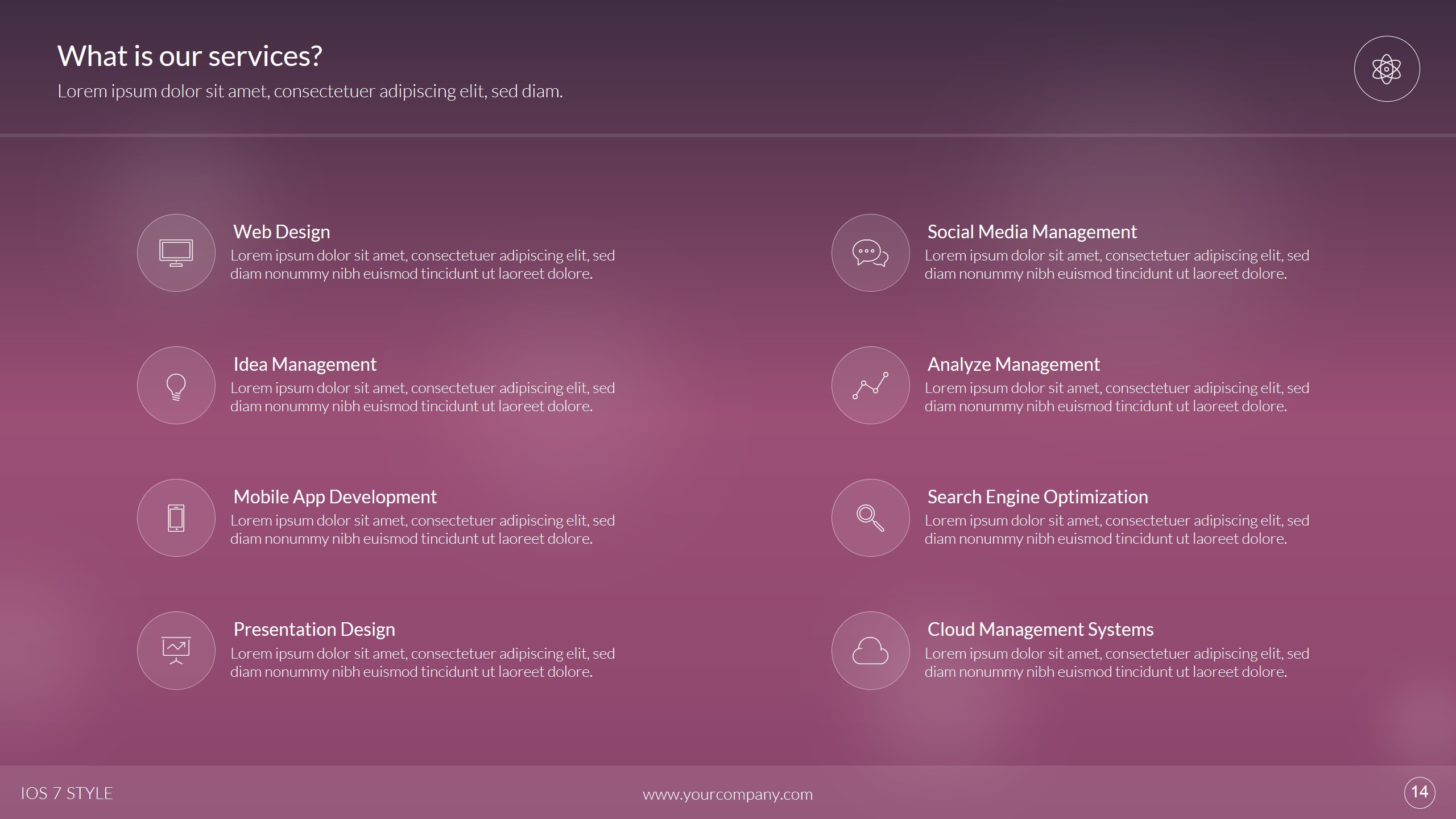Click the Analyze Management description paragraph
The image size is (1456, 819).
pos(1116,397)
